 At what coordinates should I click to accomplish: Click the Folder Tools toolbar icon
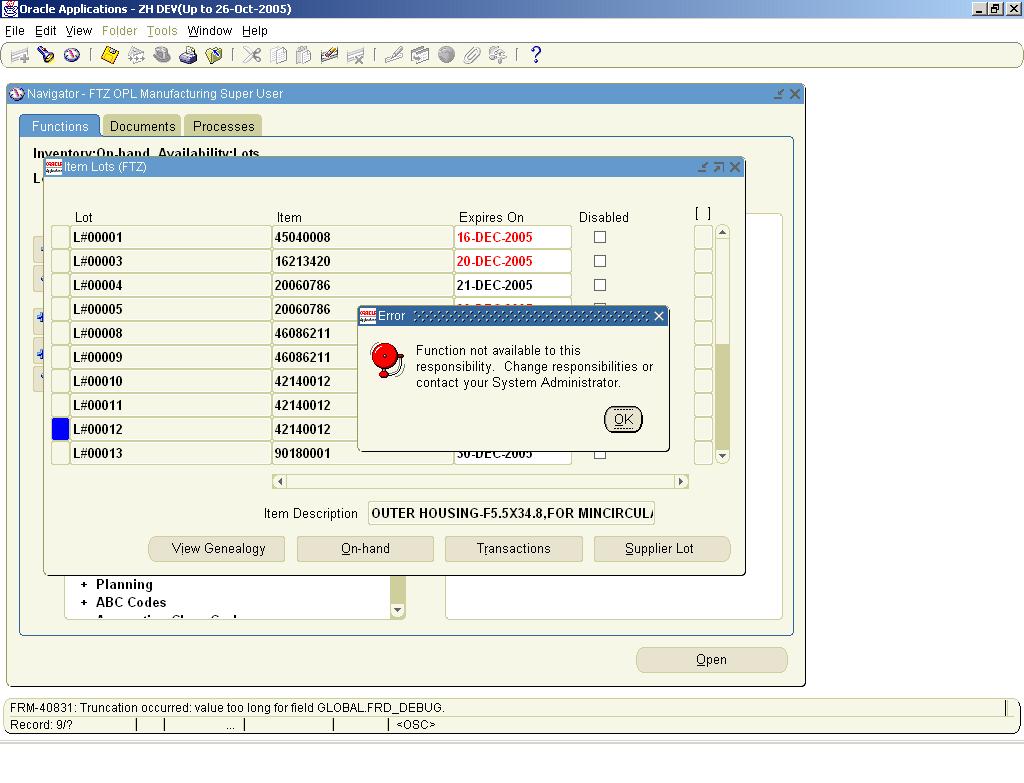498,55
